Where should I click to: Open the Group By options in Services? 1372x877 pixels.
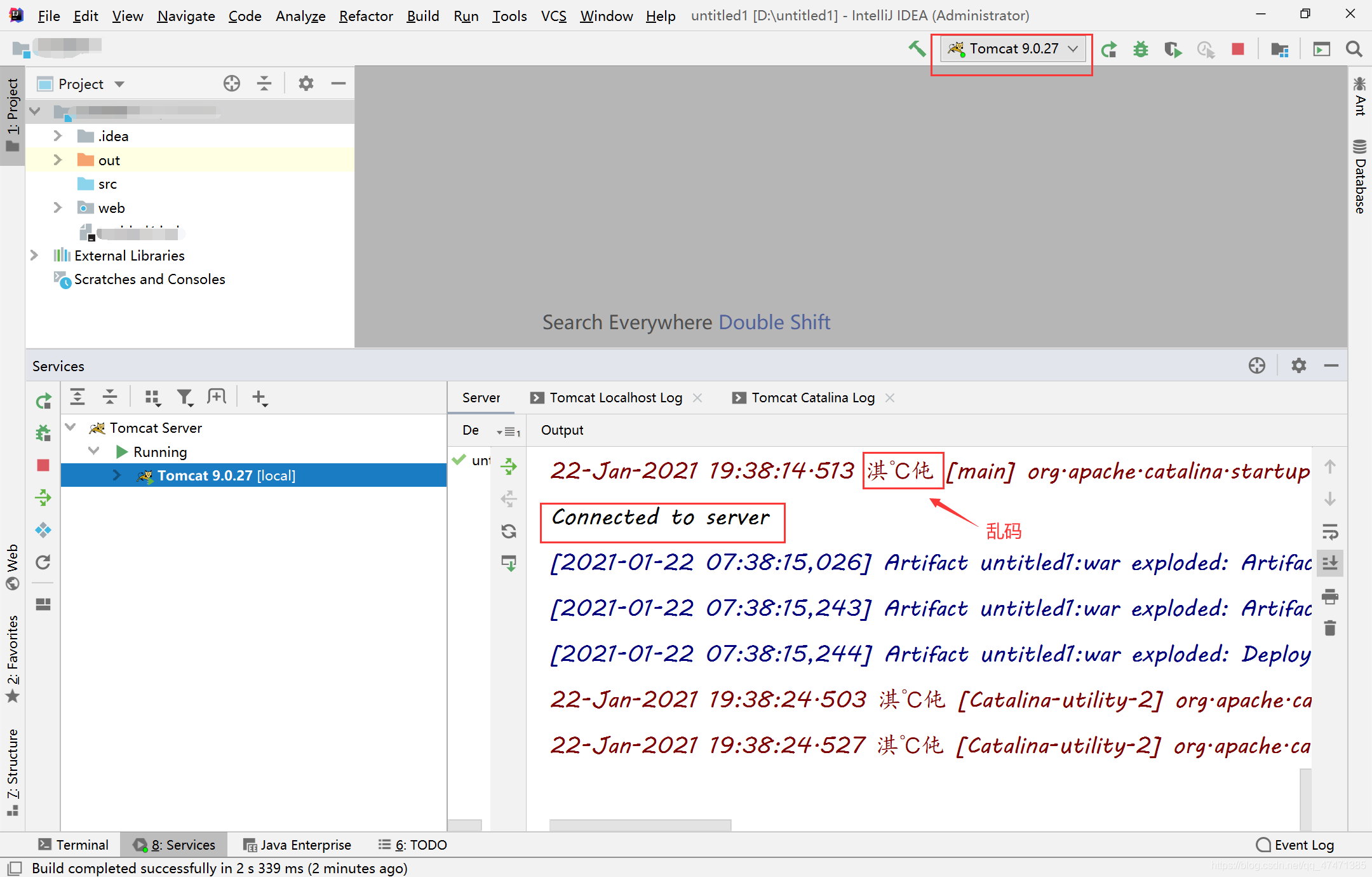pos(152,398)
